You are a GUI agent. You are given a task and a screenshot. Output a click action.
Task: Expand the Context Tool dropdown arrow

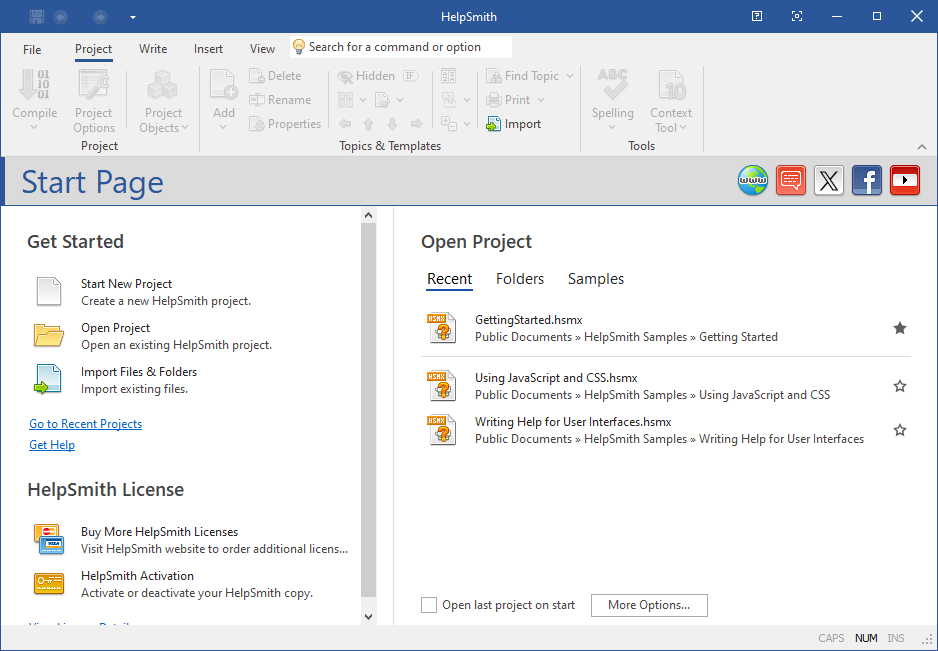pyautogui.click(x=683, y=127)
